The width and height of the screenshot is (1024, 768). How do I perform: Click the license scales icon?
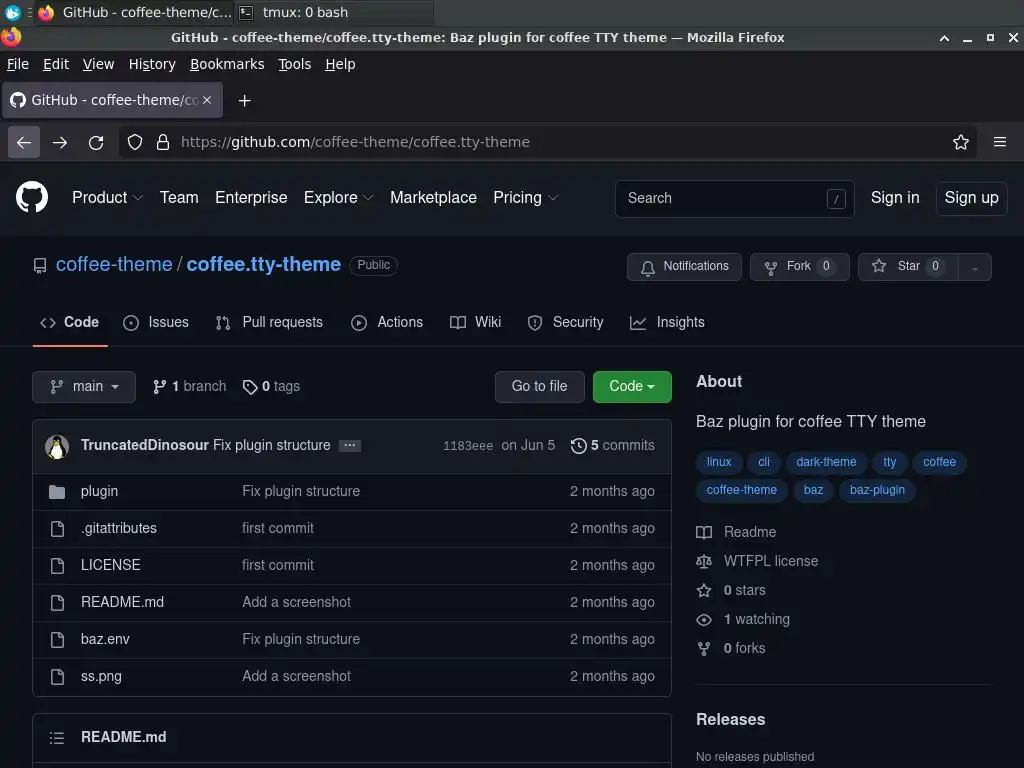[x=704, y=561]
